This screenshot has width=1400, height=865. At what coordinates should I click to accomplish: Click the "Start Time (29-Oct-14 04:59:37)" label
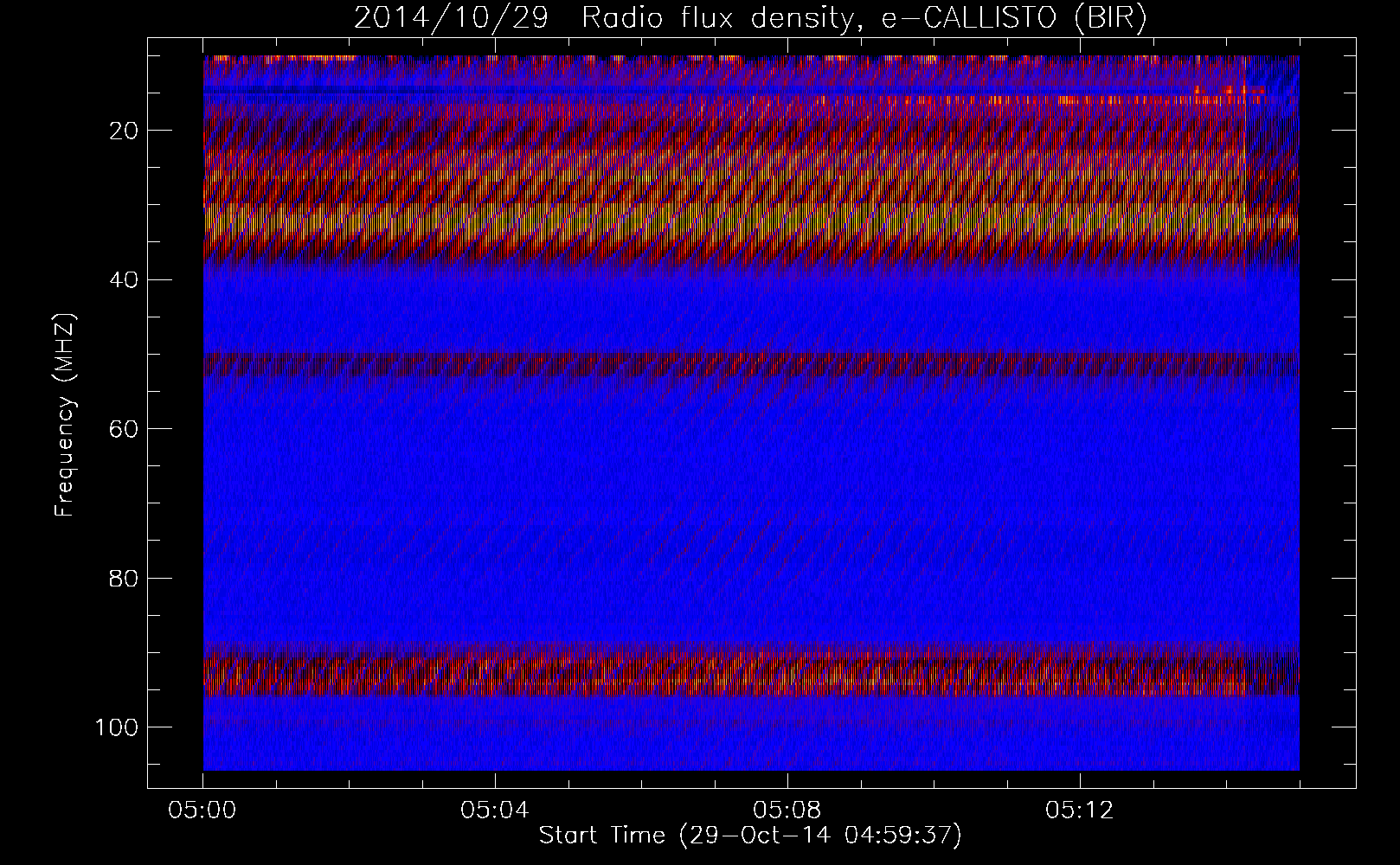pyautogui.click(x=750, y=836)
